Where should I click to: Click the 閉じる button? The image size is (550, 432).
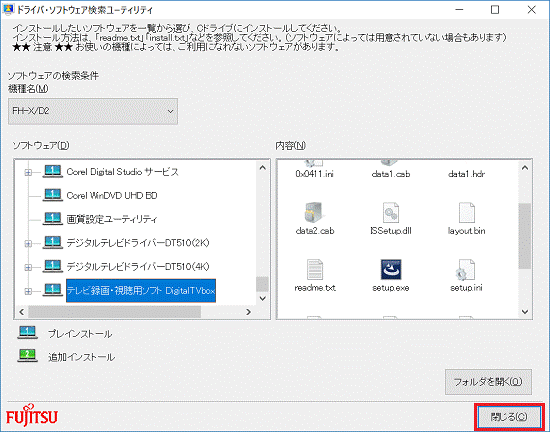(509, 417)
